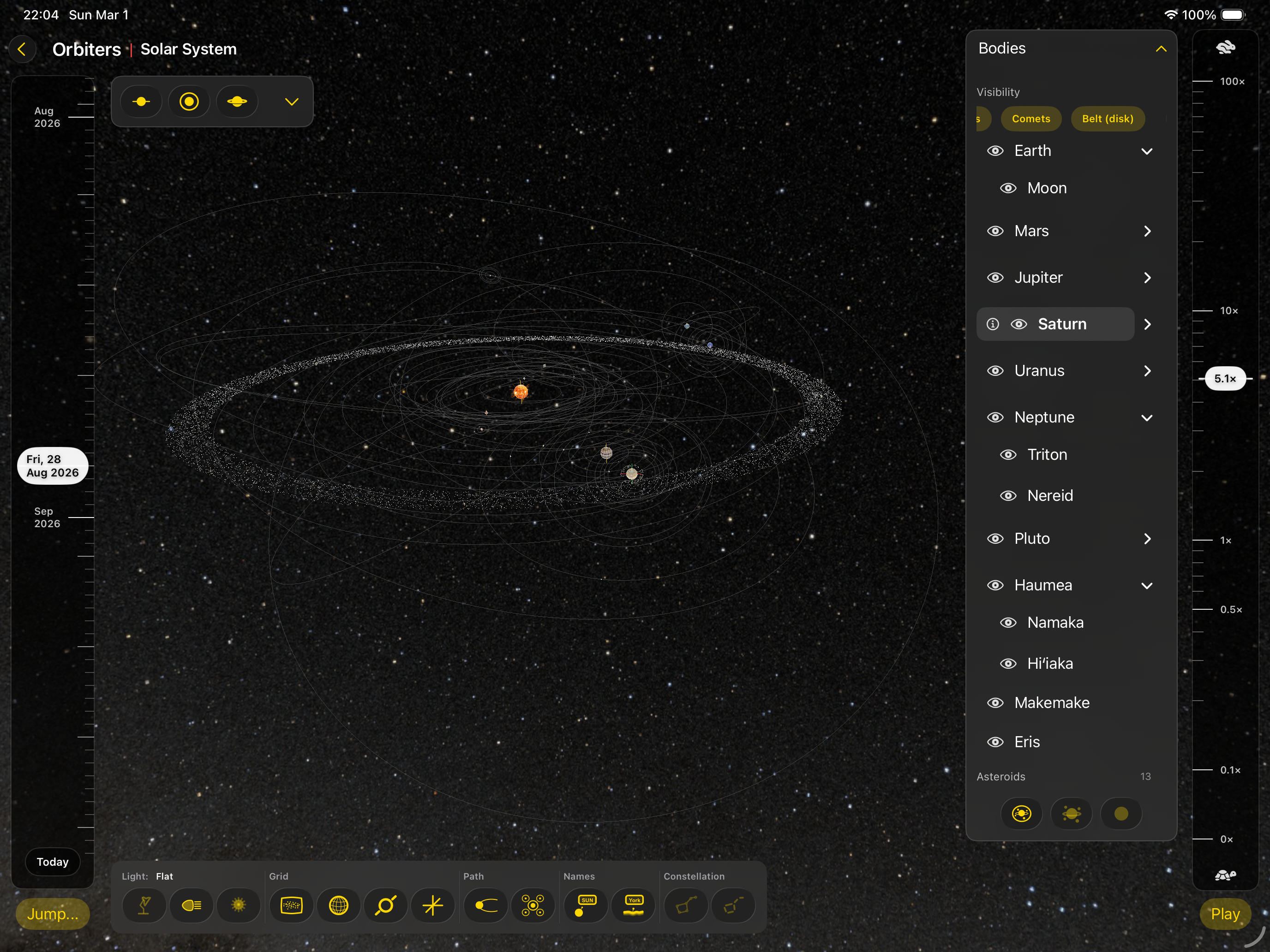Enable the comet path icon
The height and width of the screenshot is (952, 1270).
(x=485, y=905)
